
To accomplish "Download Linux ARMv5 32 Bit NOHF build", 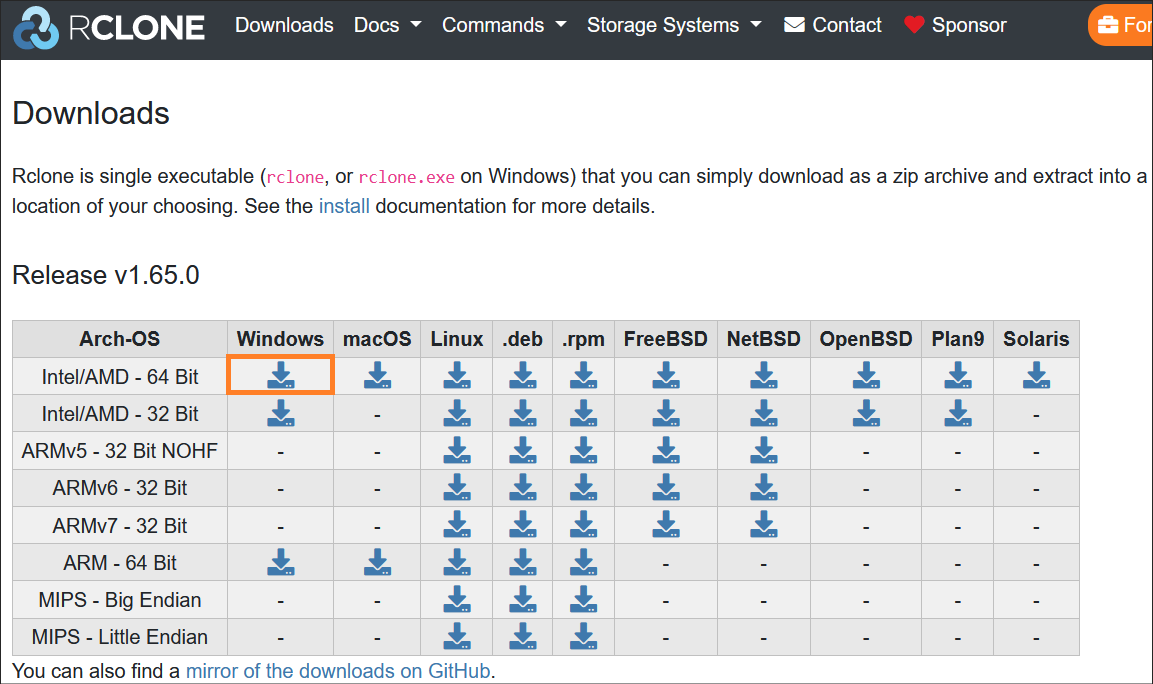I will (x=457, y=450).
